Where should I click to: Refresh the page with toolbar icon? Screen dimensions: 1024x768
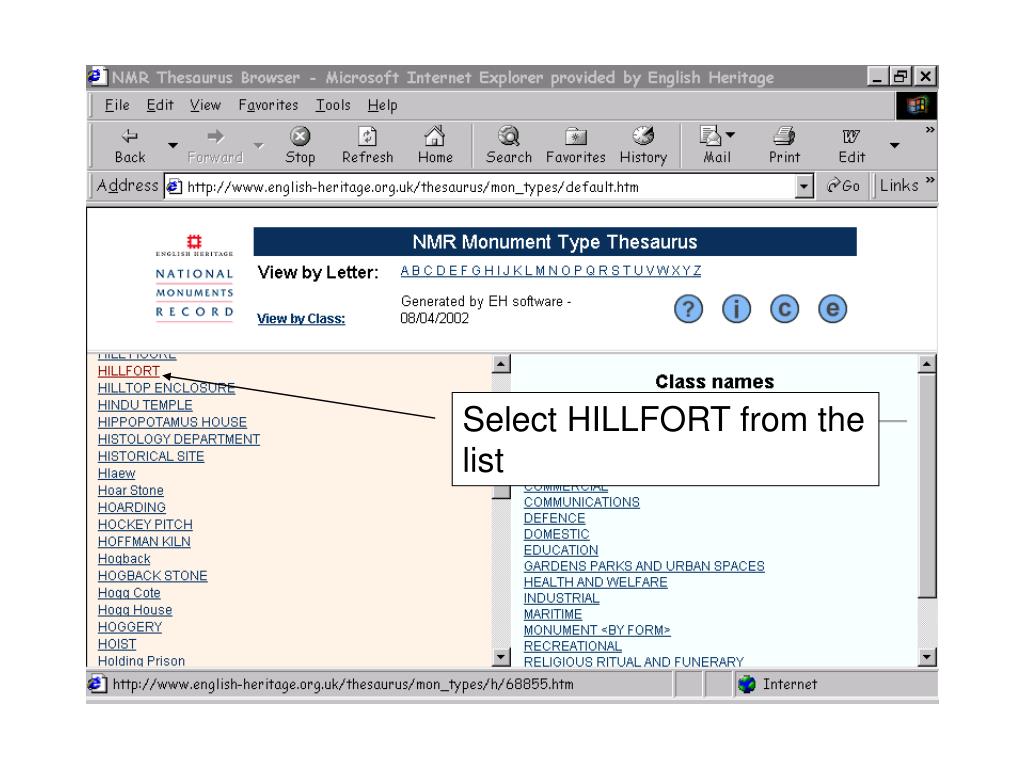coord(368,146)
